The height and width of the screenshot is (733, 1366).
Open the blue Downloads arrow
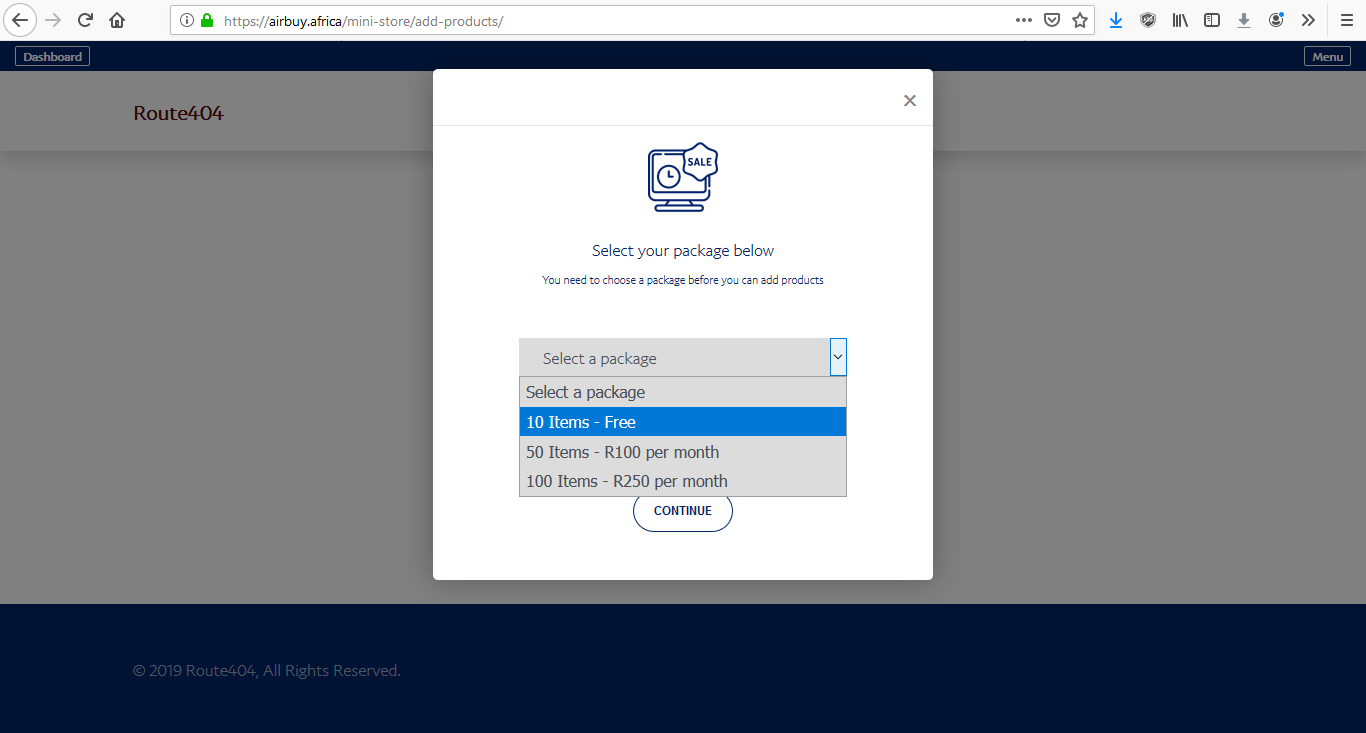pos(1116,20)
